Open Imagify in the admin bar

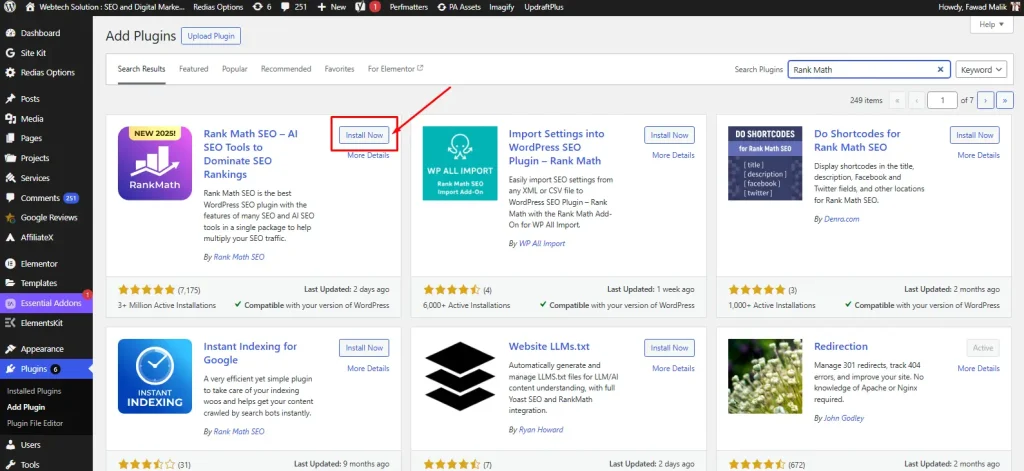(504, 7)
